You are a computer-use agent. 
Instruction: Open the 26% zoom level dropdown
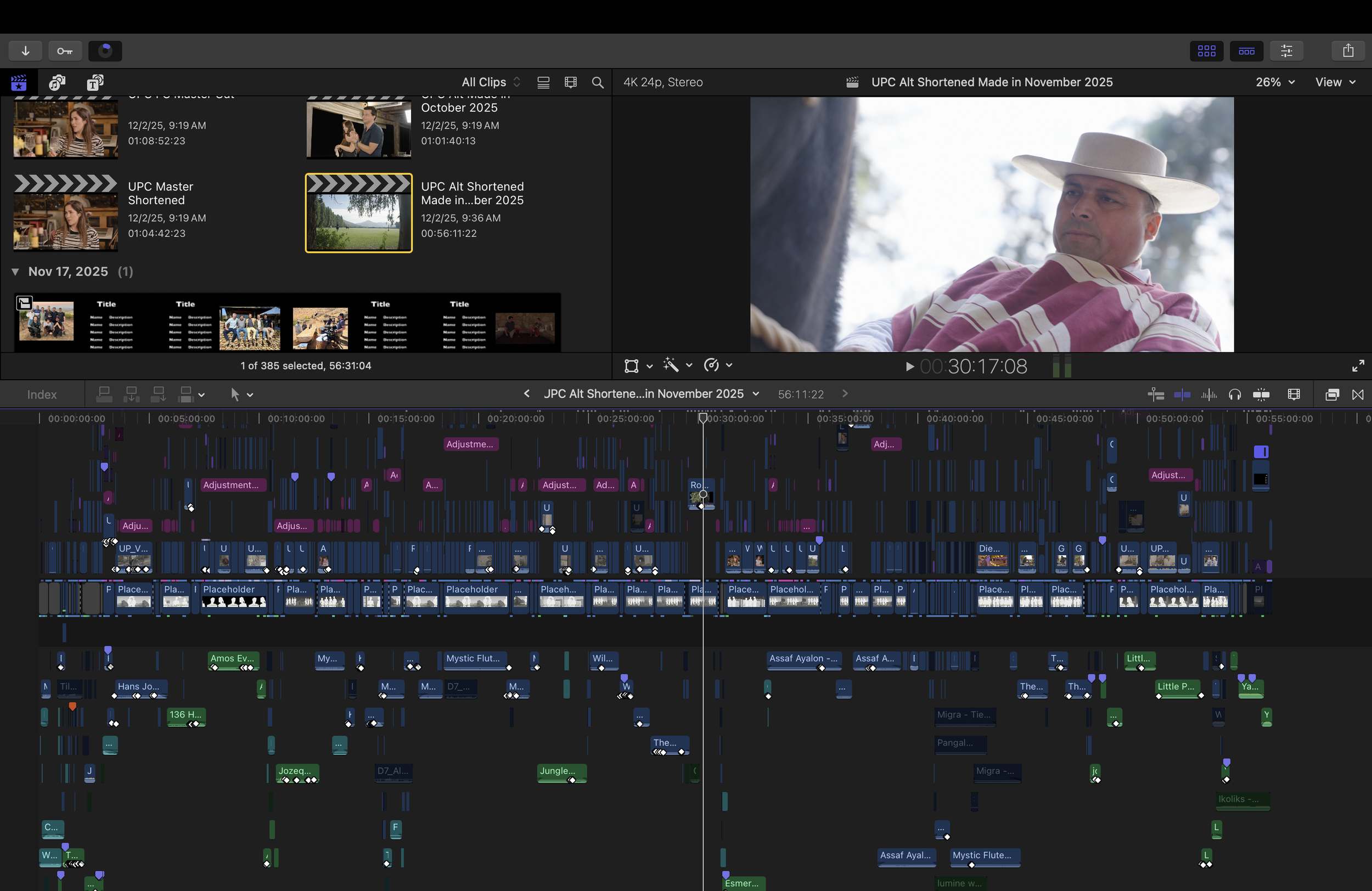coord(1274,82)
